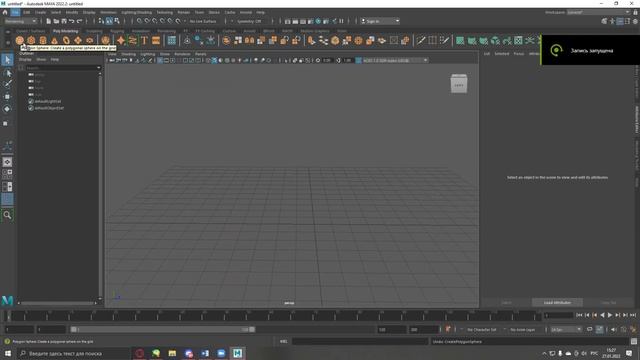Open the Edit menu
Image resolution: width=640 pixels, height=360 pixels.
(x=27, y=13)
